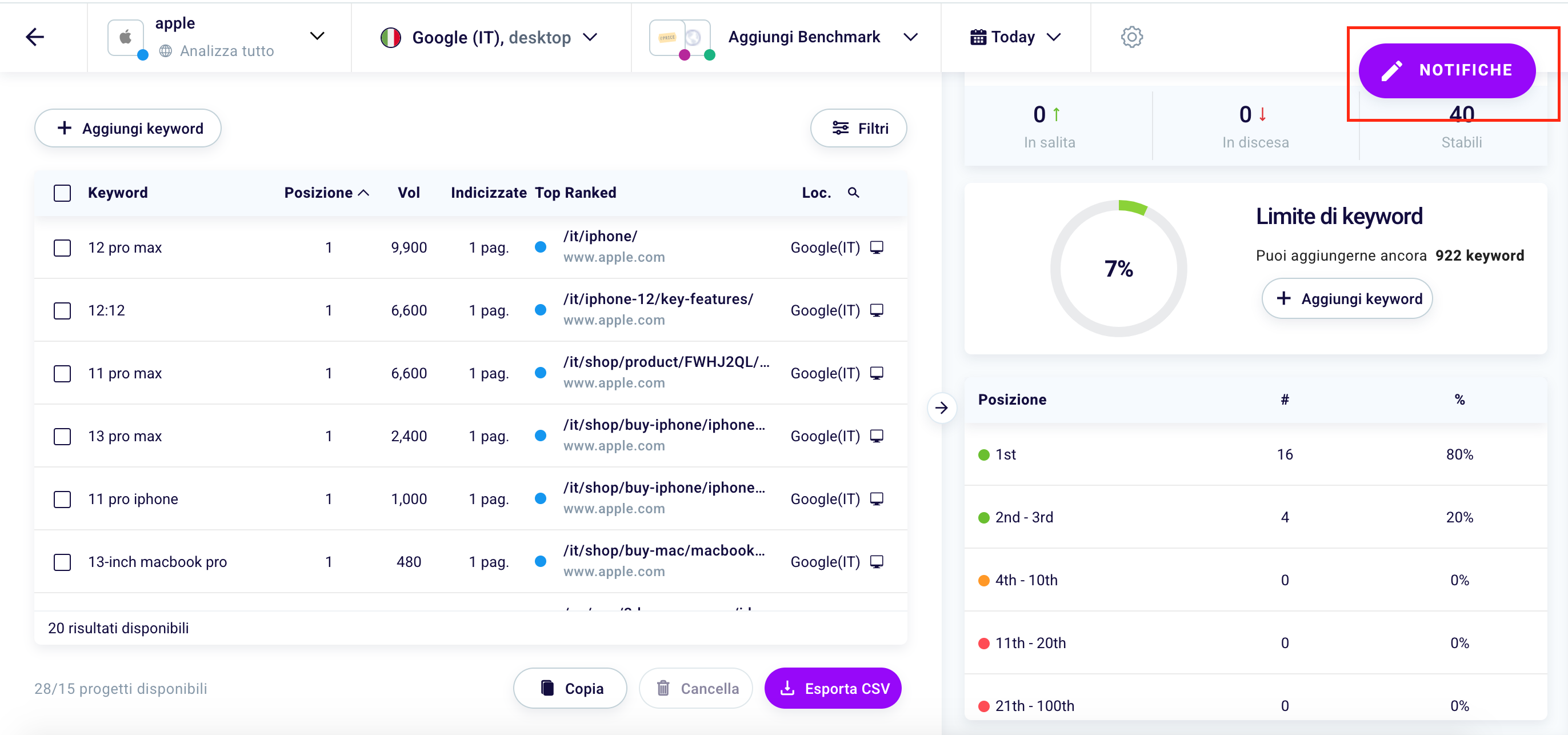The height and width of the screenshot is (735, 1568).
Task: Tick checkbox for 13-inch macbook pro
Action: (62, 561)
